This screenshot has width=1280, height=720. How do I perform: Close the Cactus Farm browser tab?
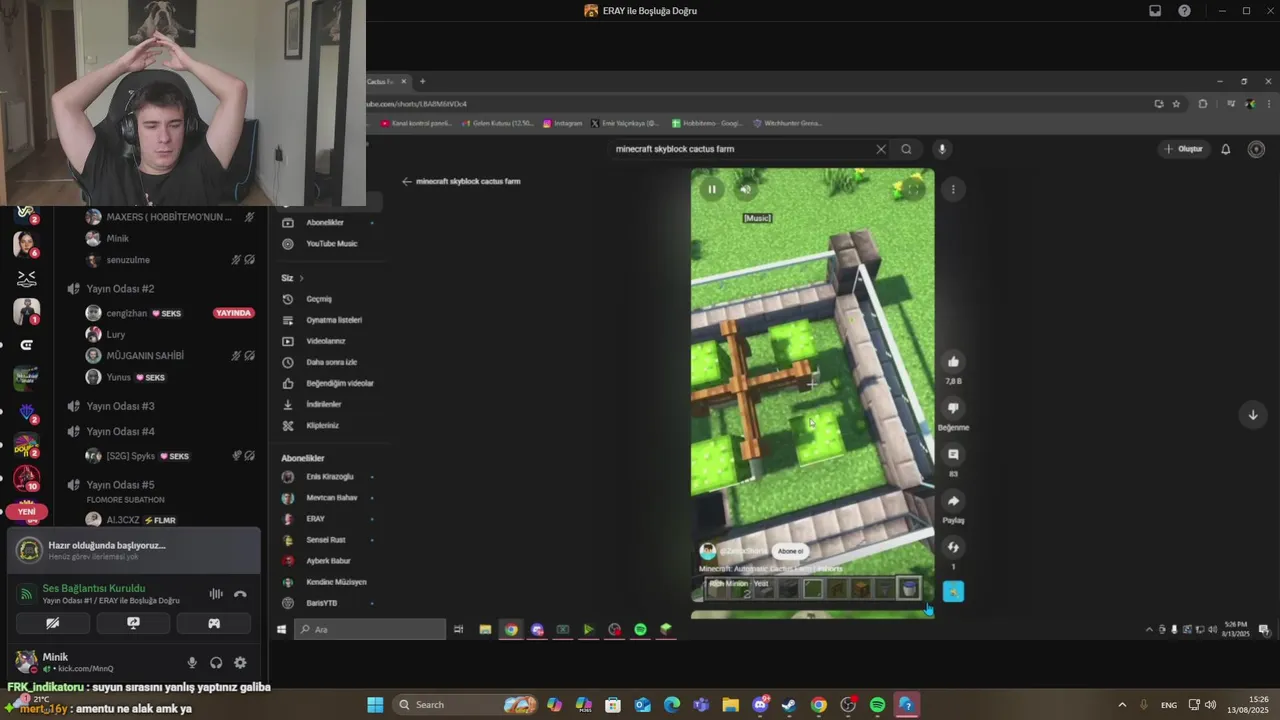404,81
